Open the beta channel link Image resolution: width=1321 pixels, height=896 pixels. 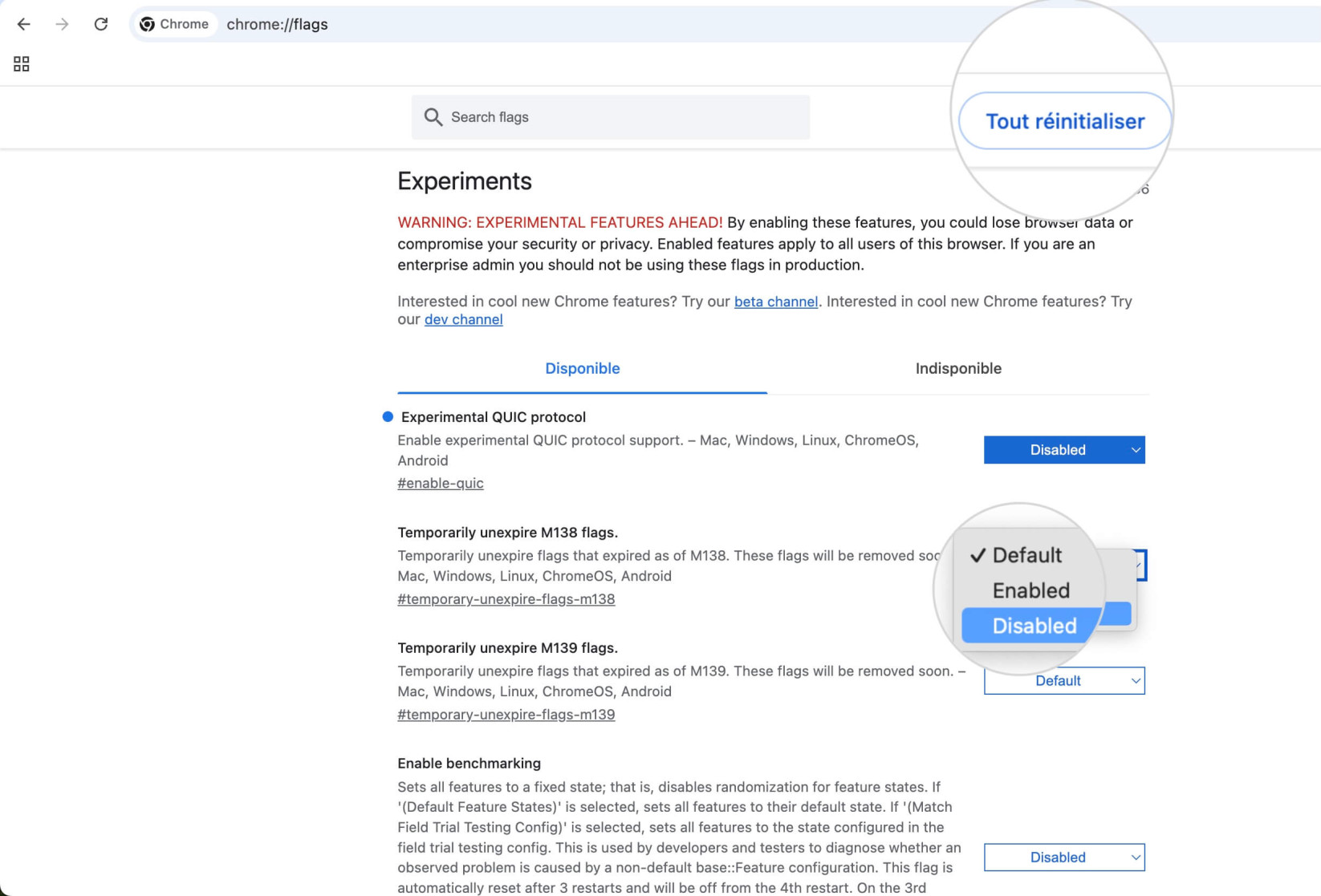(x=776, y=302)
